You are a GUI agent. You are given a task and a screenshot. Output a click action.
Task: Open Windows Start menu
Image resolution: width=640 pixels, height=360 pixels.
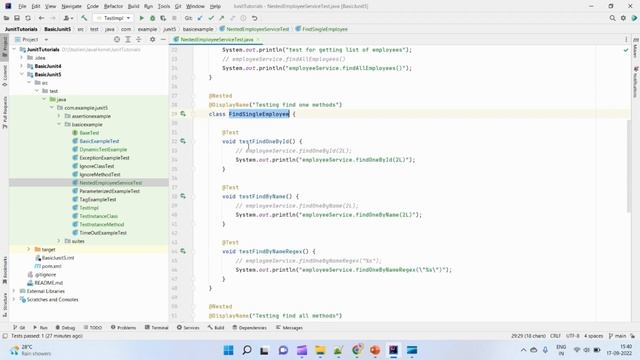point(229,350)
